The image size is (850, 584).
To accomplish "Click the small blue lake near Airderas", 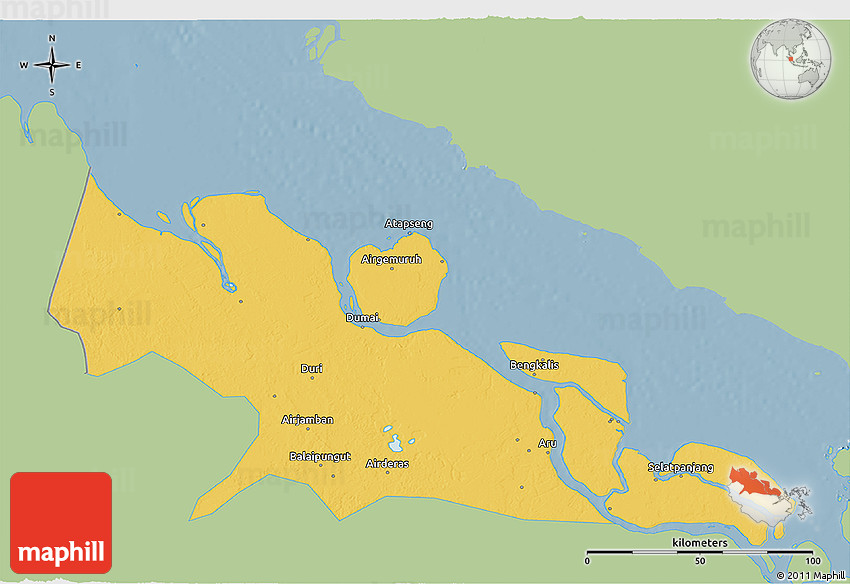I will 395,442.
